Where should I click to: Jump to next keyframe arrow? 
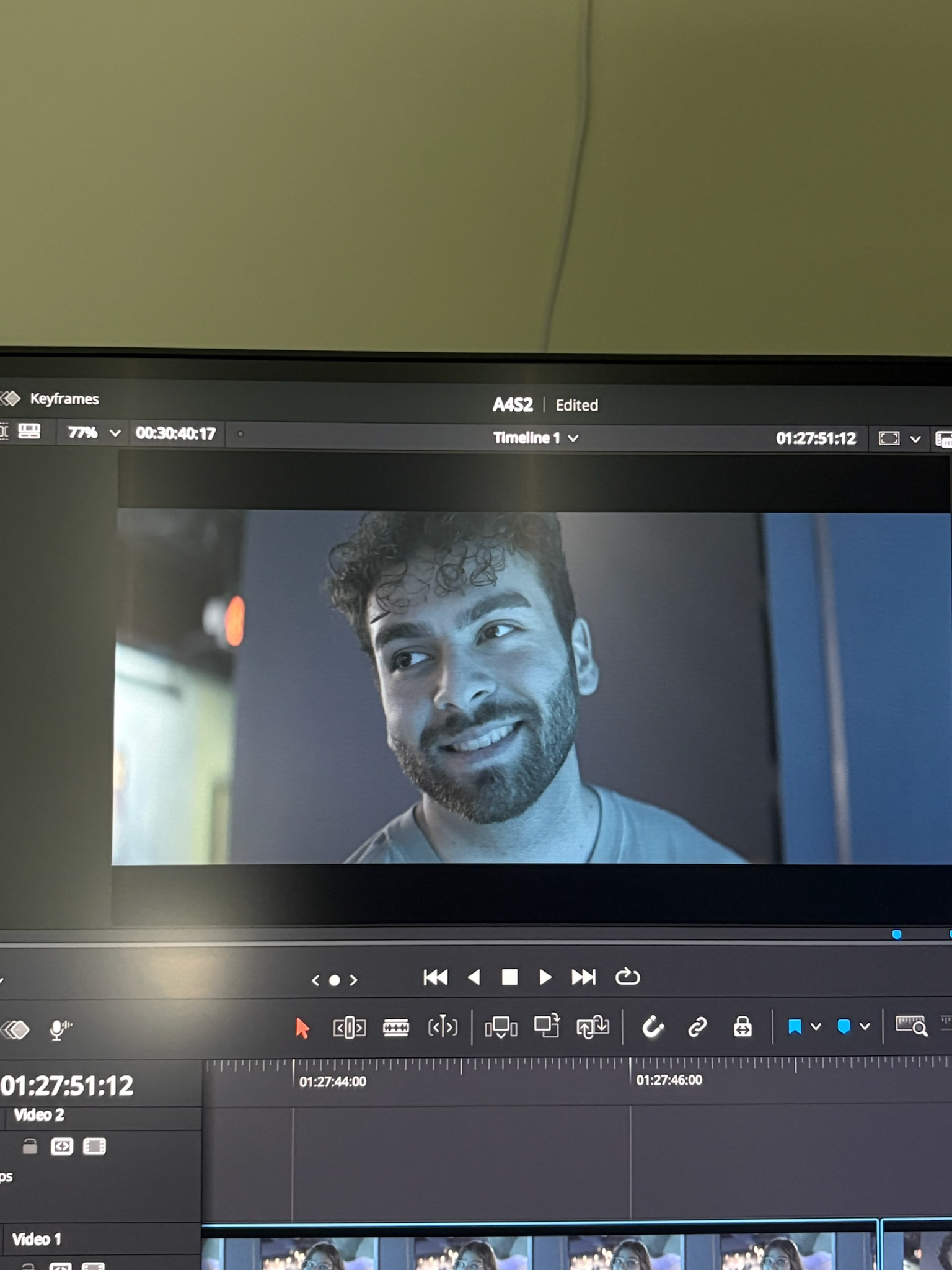click(x=353, y=980)
